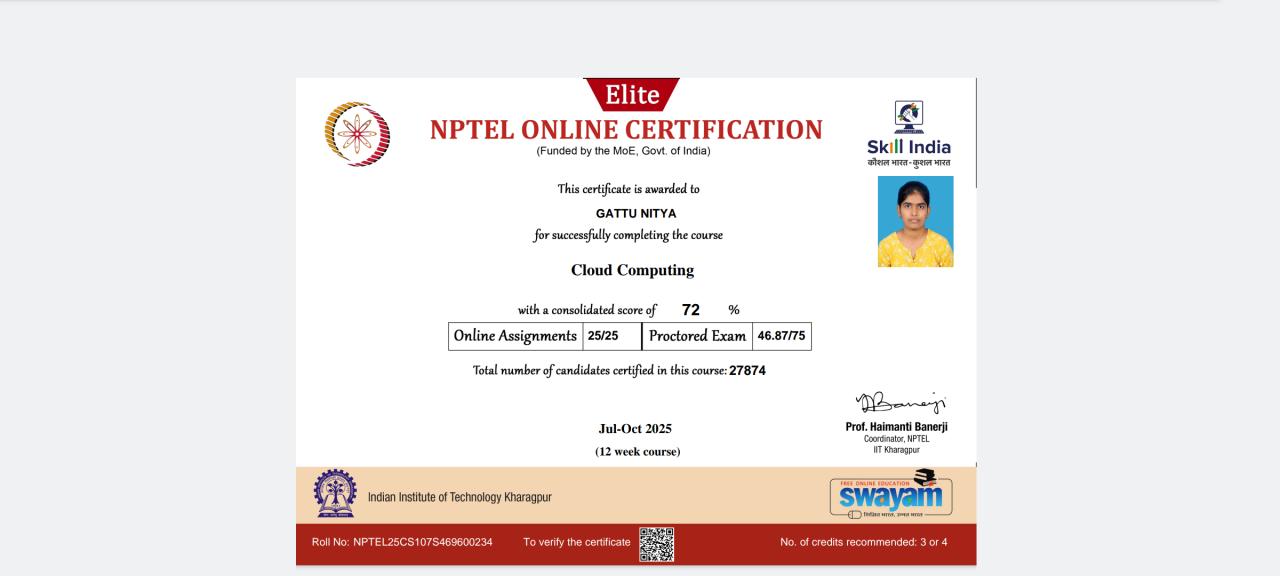This screenshot has width=1280, height=576.
Task: Click the certificate verification QR code
Action: pos(656,544)
